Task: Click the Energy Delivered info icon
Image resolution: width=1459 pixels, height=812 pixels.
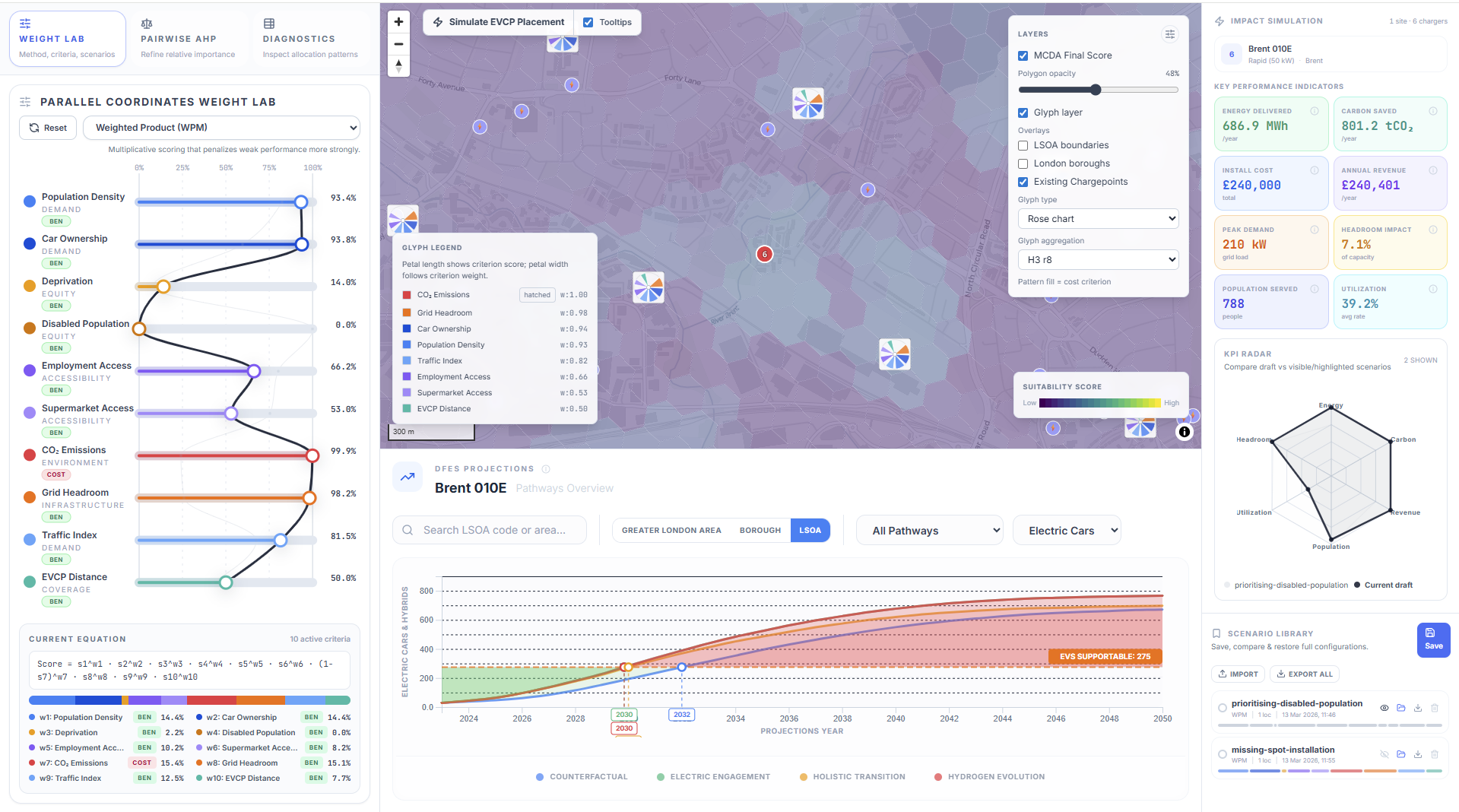Action: tap(1314, 111)
